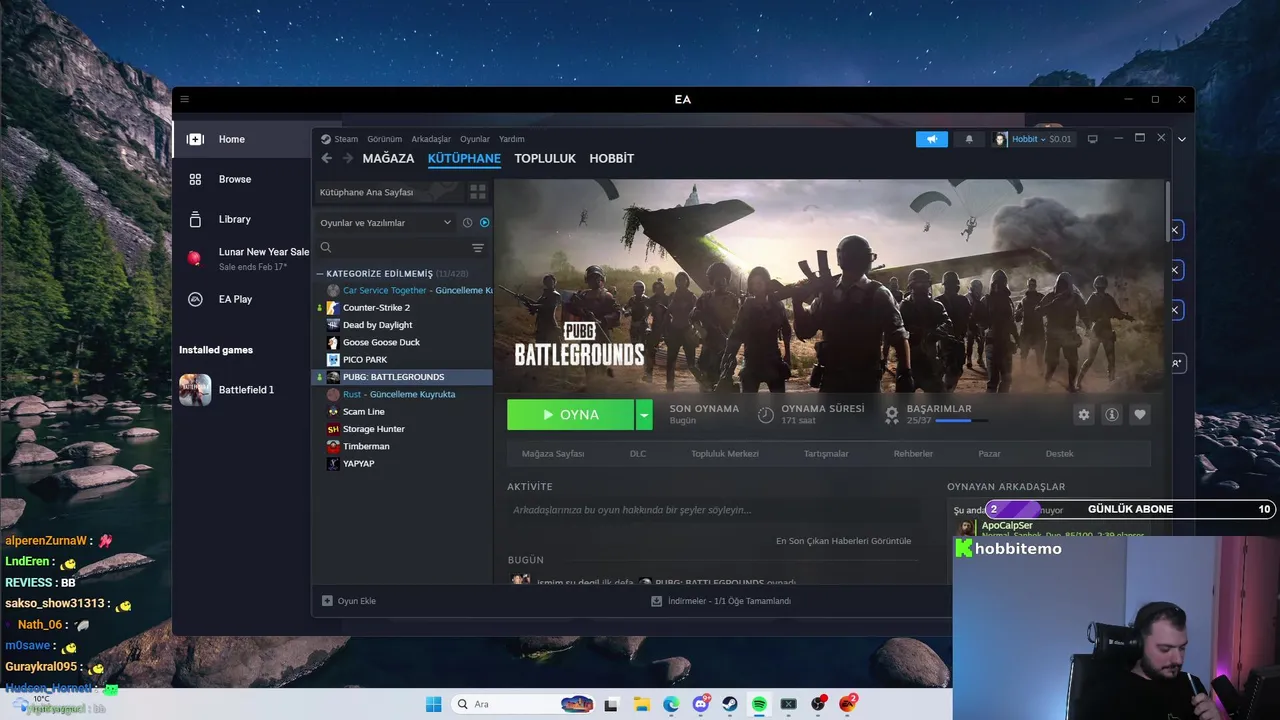Switch to the TOPLULUK section
1280x720 pixels.
[545, 158]
